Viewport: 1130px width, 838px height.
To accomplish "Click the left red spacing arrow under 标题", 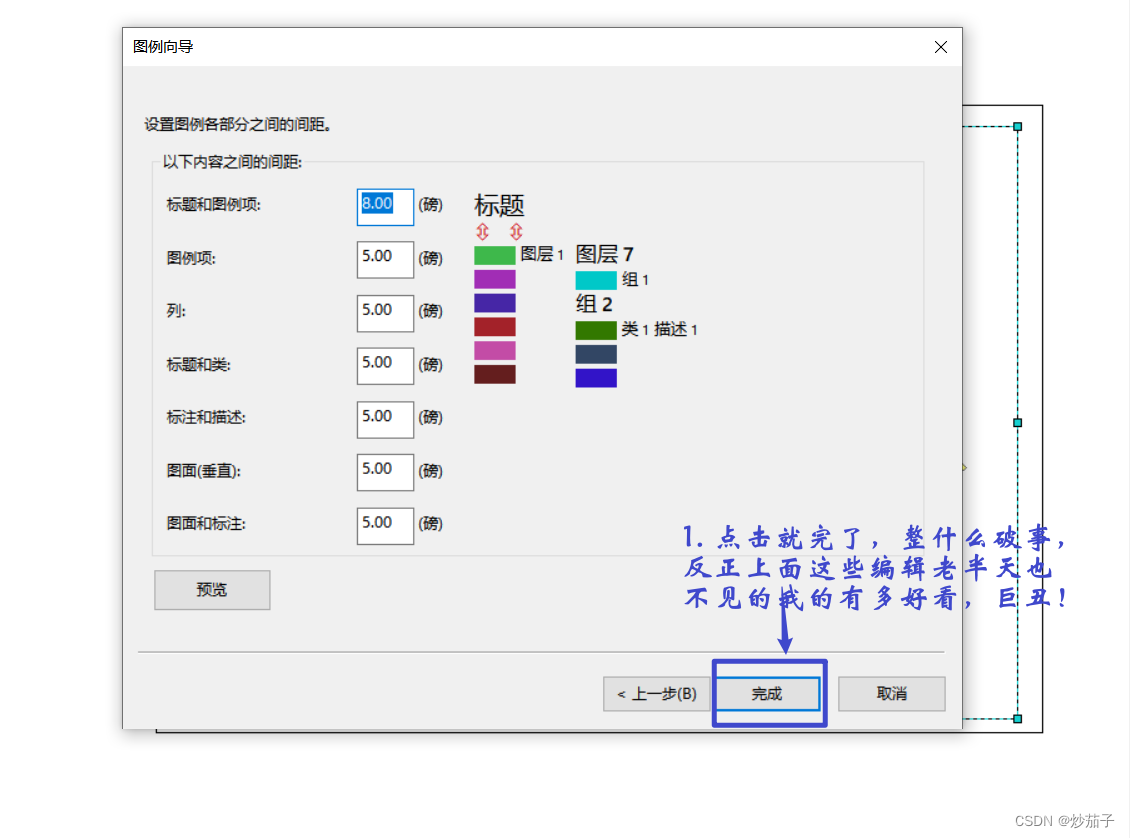I will coord(482,231).
